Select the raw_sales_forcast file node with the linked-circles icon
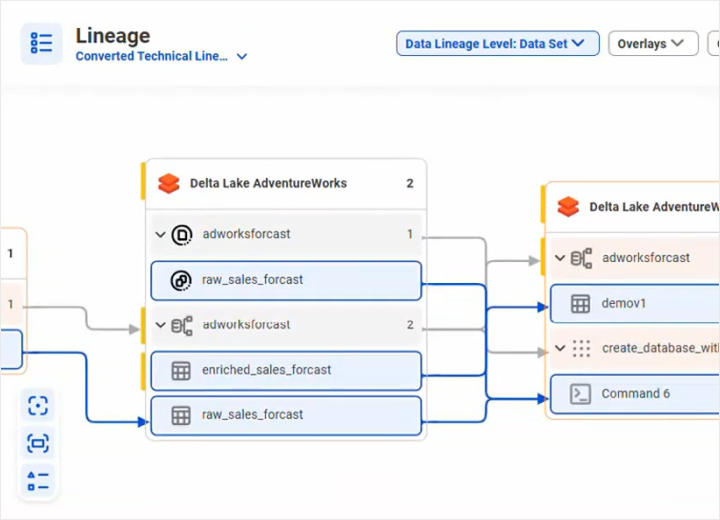This screenshot has width=720, height=520. 286,280
